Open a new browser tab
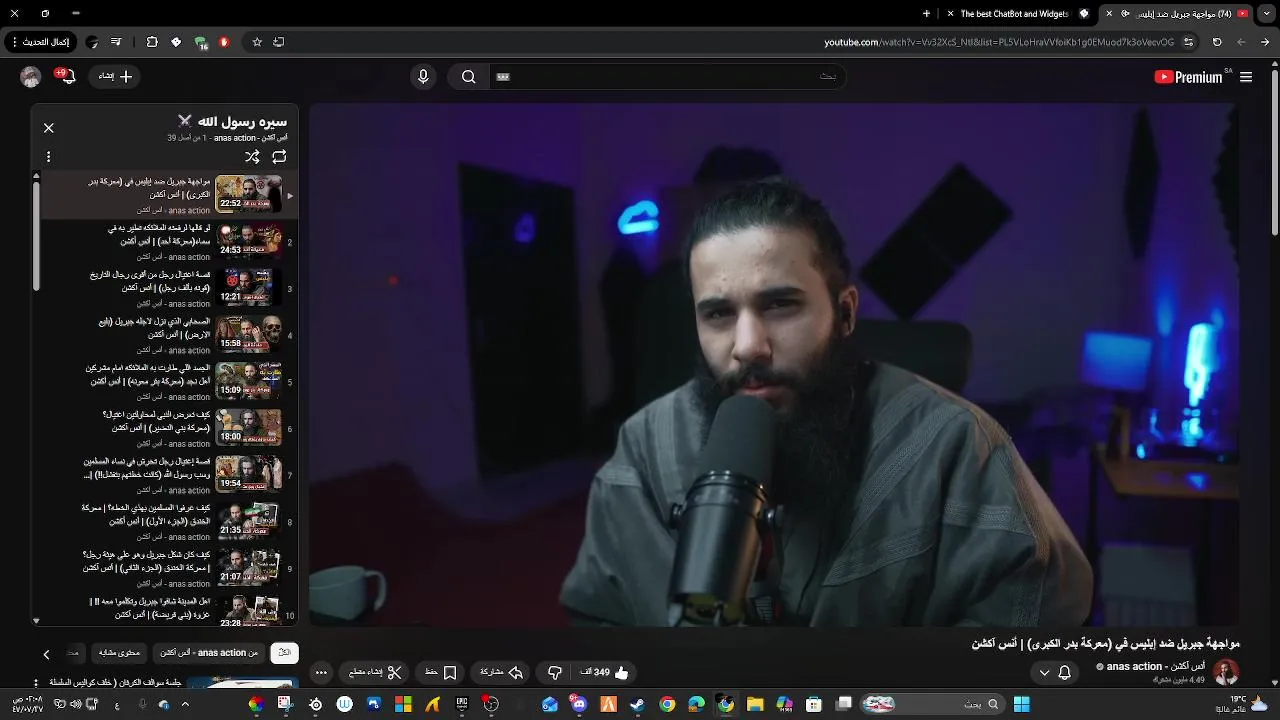The image size is (1280, 720). [x=926, y=14]
